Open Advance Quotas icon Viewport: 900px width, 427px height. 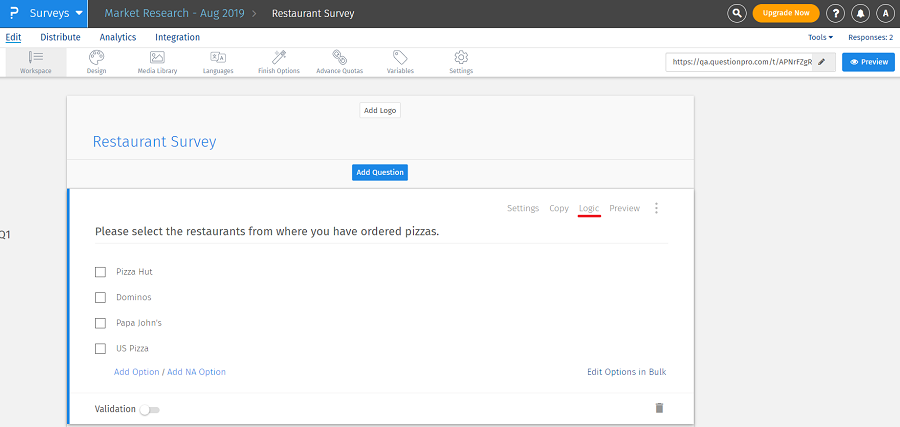pos(340,58)
